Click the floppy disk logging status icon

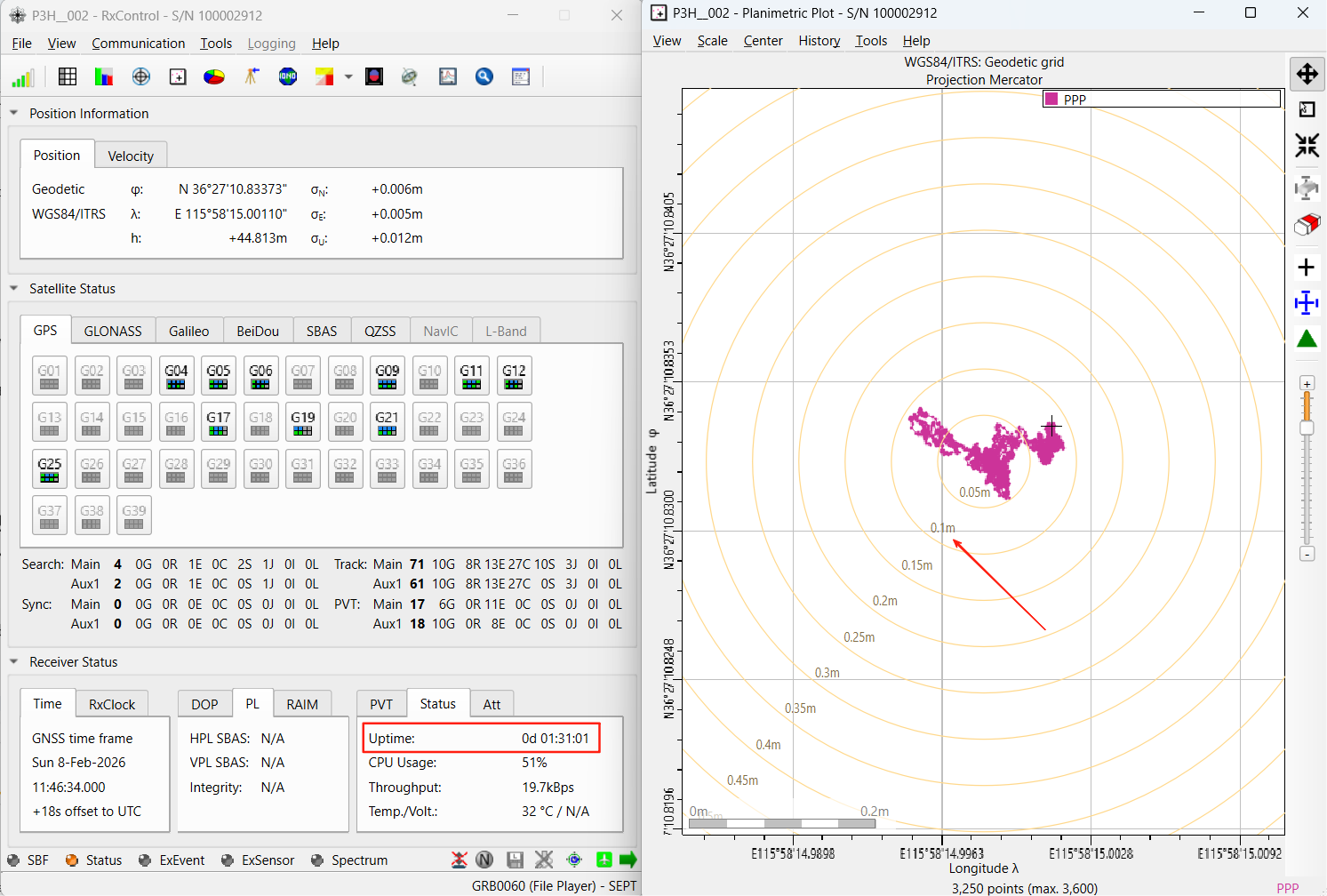click(x=515, y=860)
